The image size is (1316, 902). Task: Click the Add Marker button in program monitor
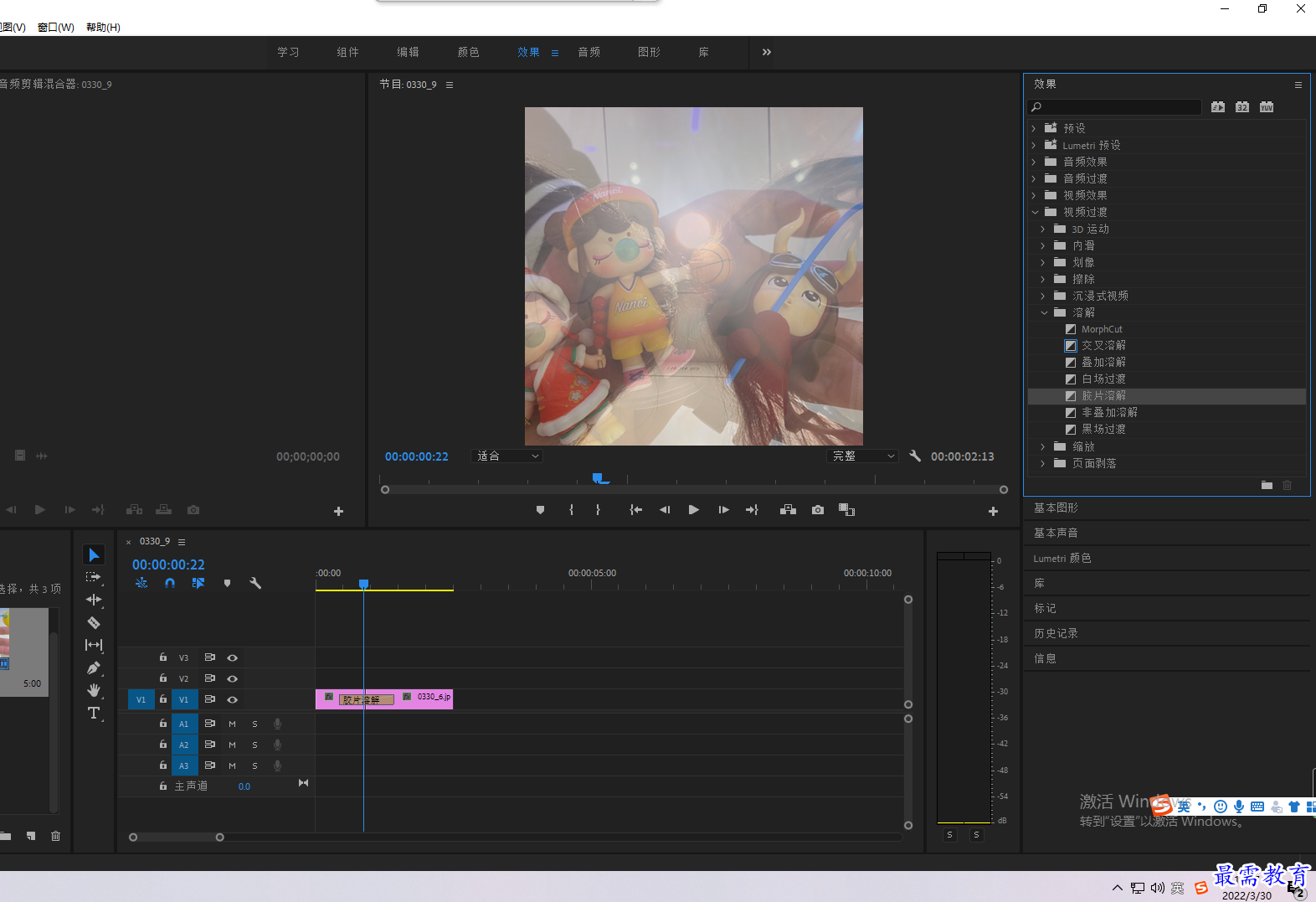[540, 510]
